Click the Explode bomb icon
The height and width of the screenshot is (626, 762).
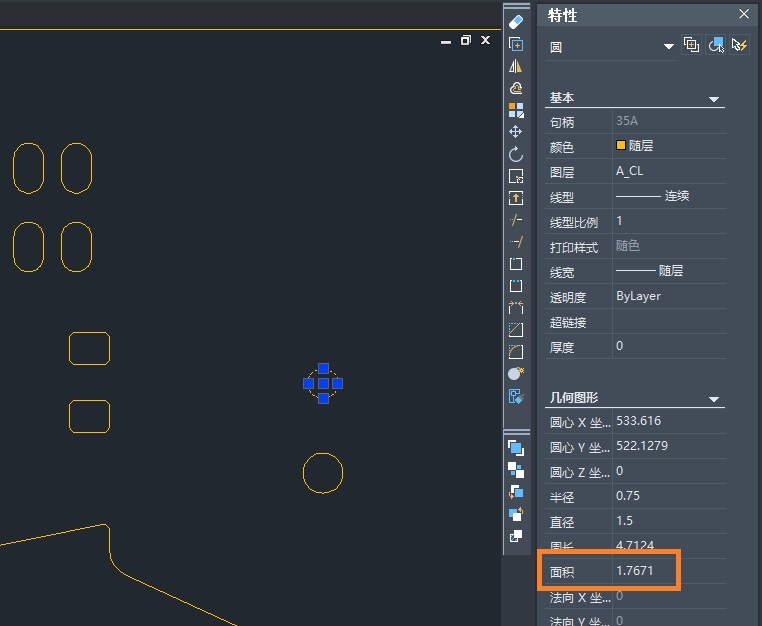(x=516, y=373)
